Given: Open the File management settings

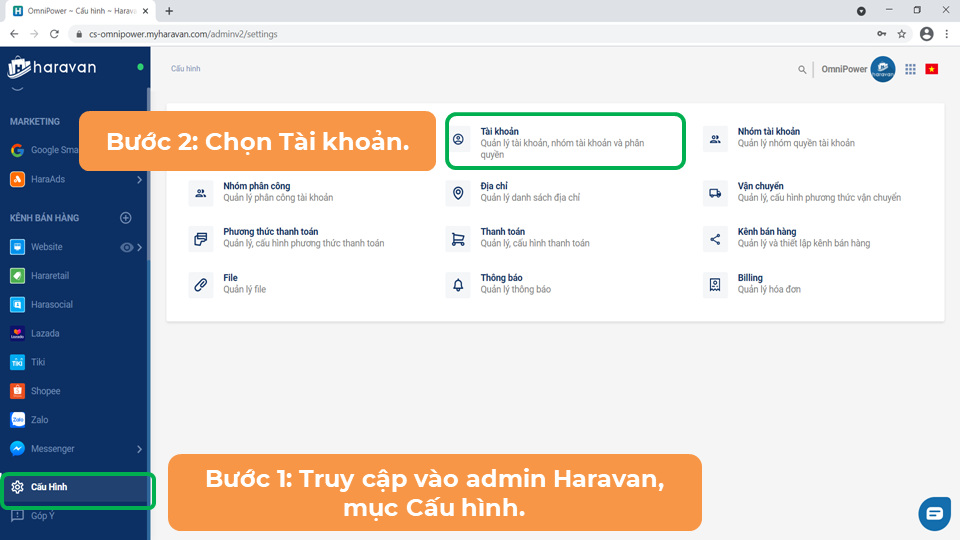Looking at the screenshot, I should coord(244,283).
